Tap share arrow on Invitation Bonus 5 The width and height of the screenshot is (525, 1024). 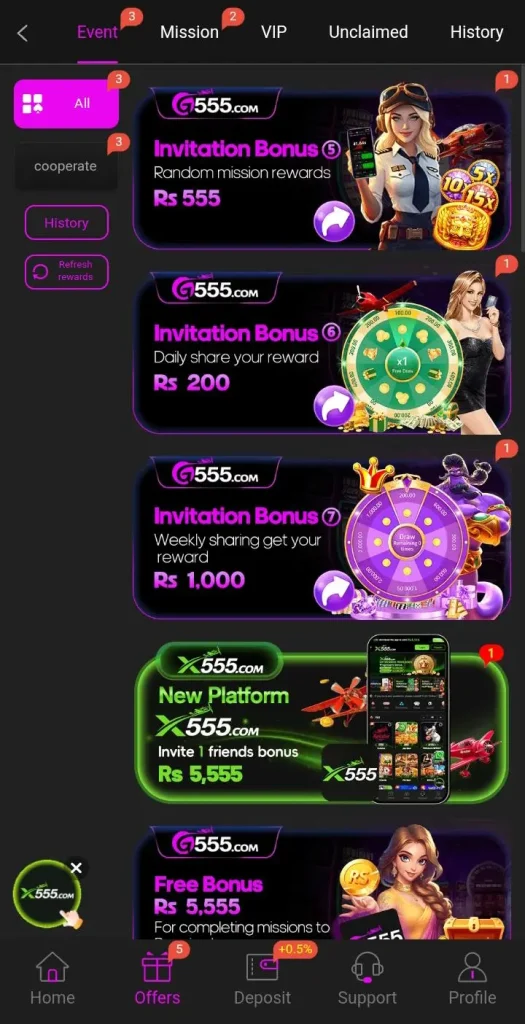[334, 222]
